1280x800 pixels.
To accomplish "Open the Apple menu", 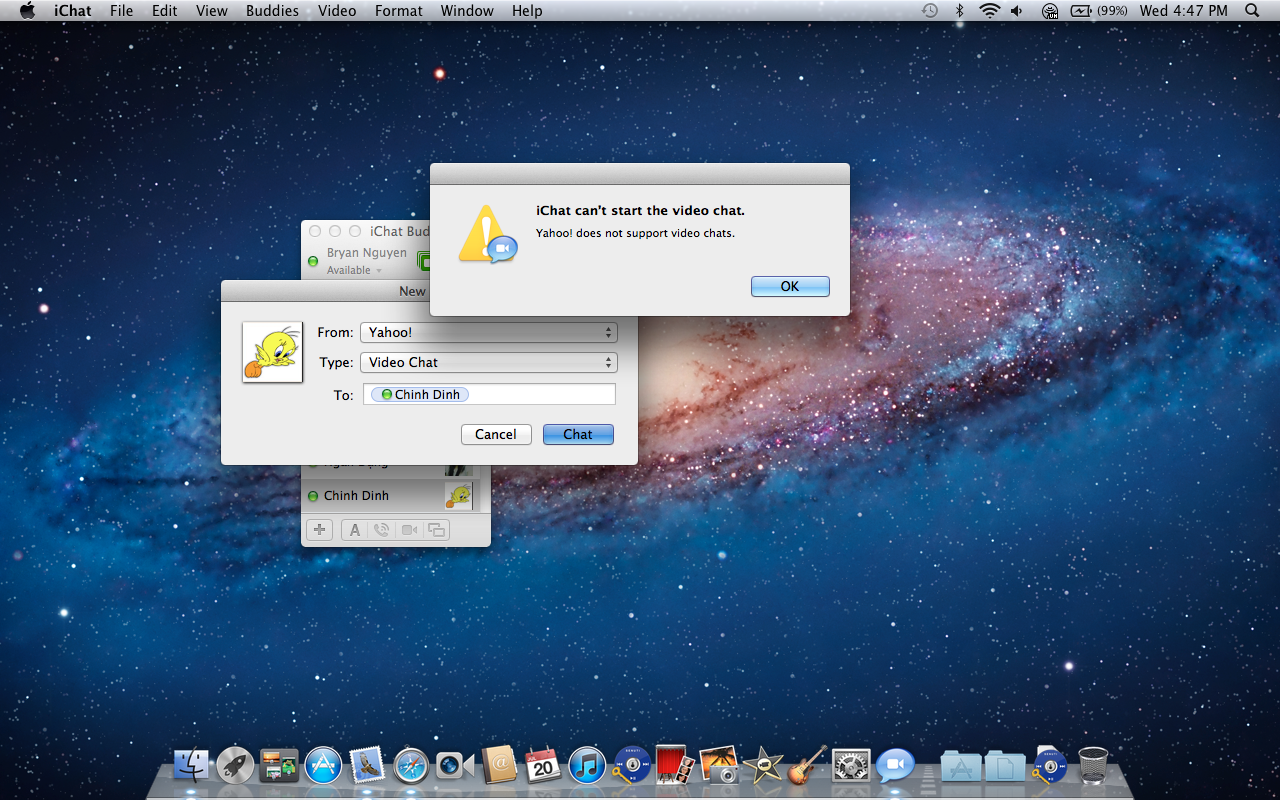I will [x=27, y=11].
